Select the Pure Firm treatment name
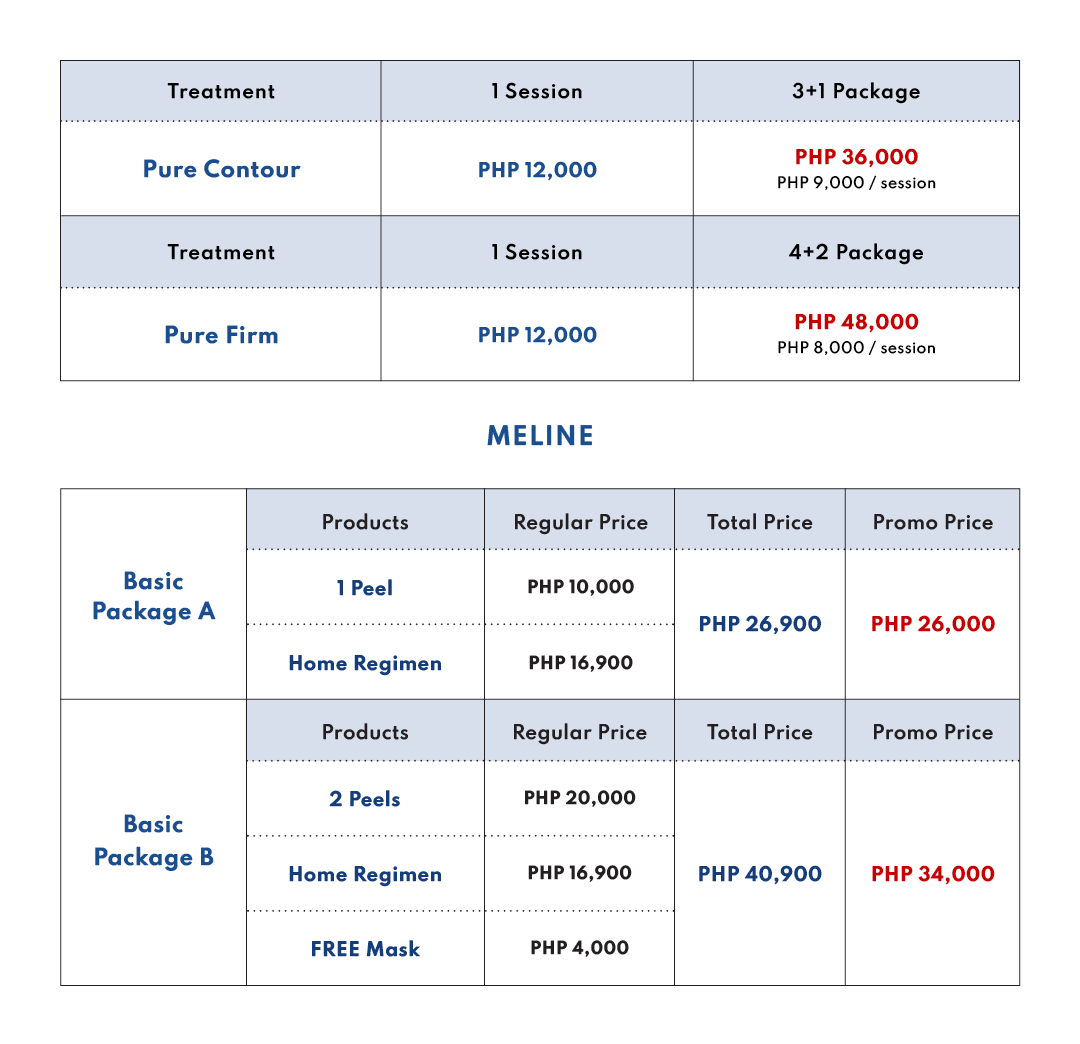 coord(221,335)
